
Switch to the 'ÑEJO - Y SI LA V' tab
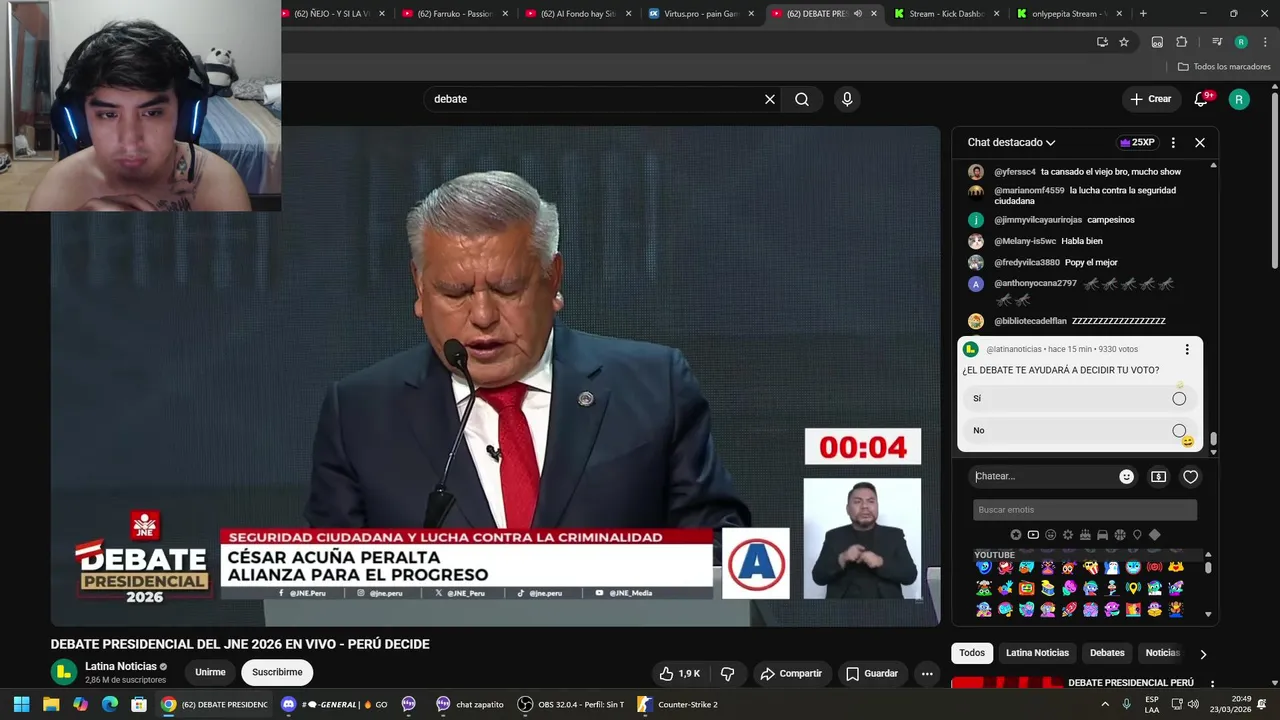pyautogui.click(x=332, y=14)
